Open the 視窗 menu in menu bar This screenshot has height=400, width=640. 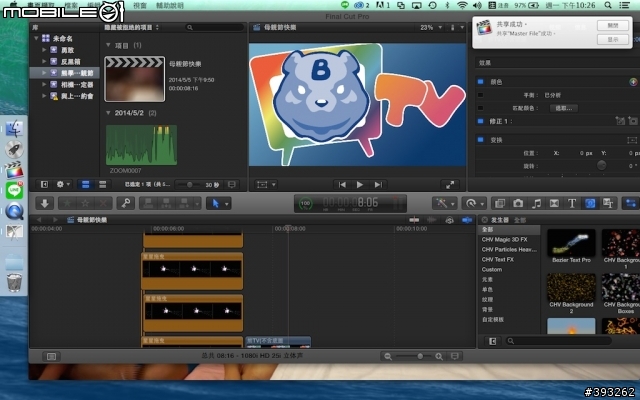click(140, 5)
